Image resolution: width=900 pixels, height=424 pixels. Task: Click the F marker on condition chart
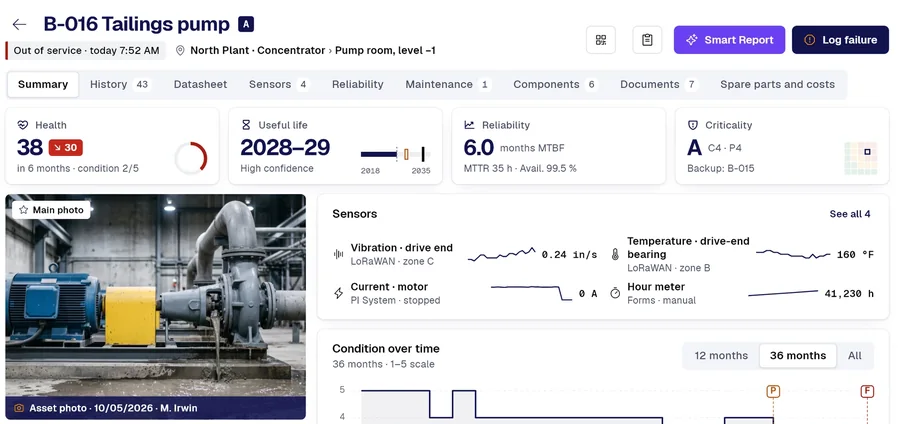(x=867, y=391)
